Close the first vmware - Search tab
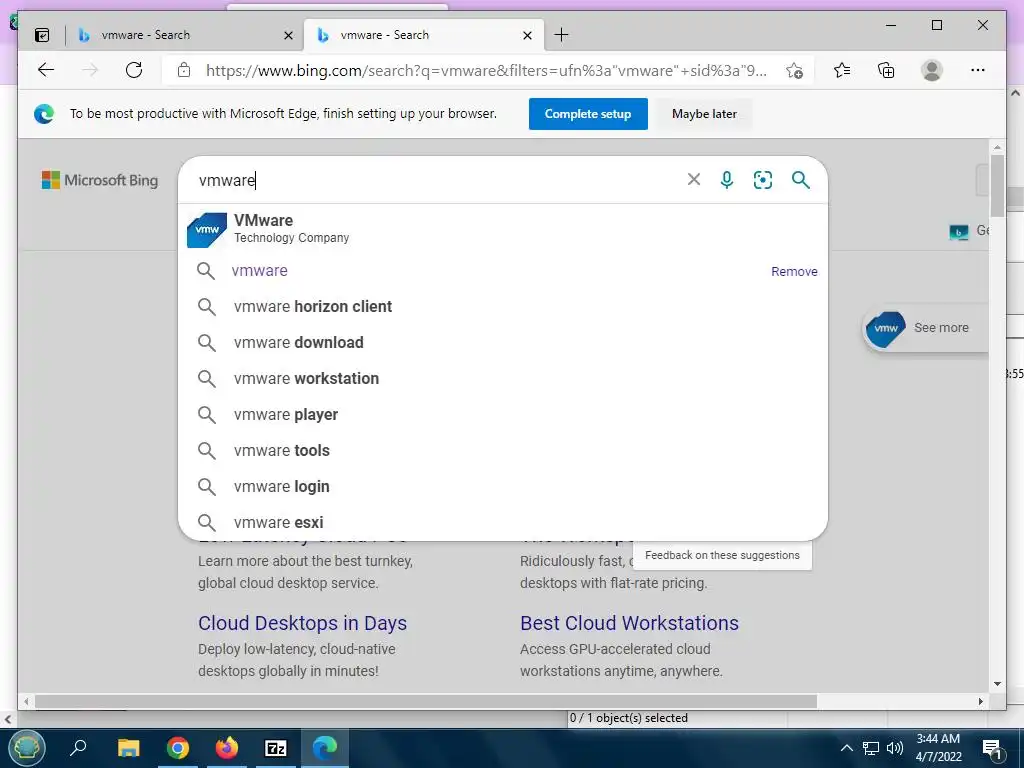Screen dimensions: 1024x768 (288, 36)
